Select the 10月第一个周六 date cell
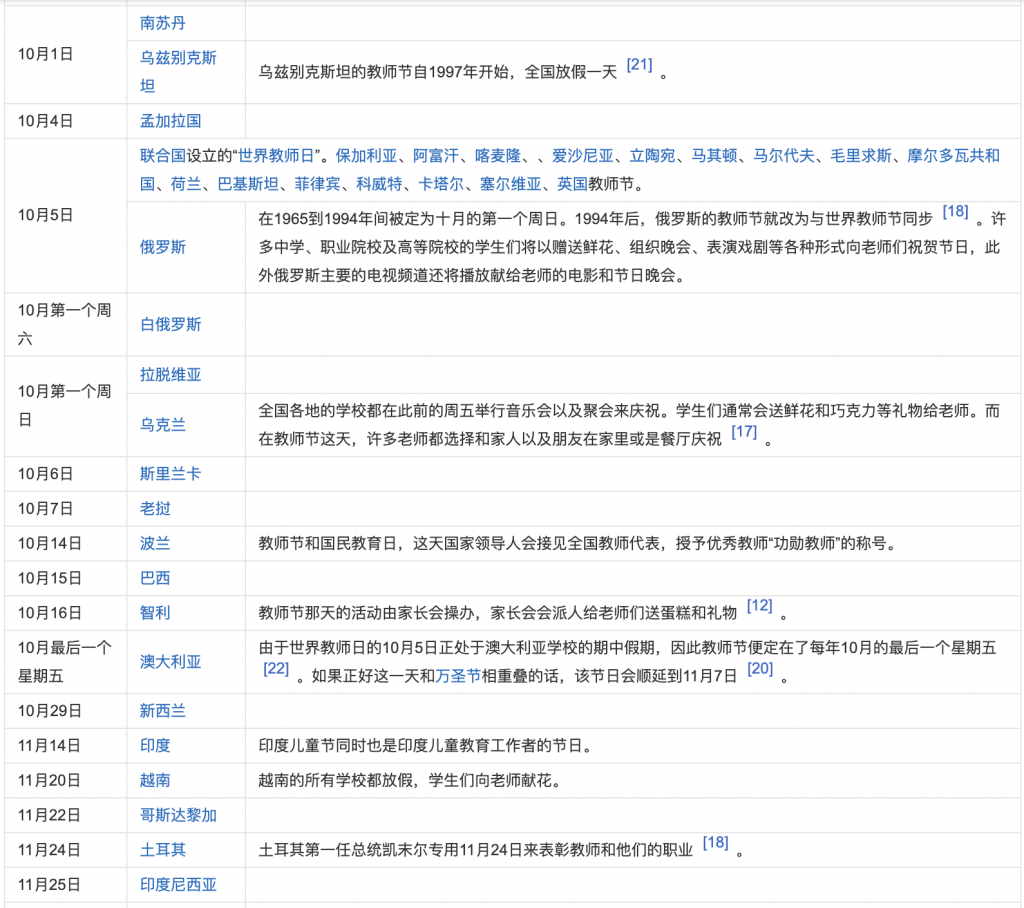This screenshot has height=908, width=1024. (x=64, y=325)
